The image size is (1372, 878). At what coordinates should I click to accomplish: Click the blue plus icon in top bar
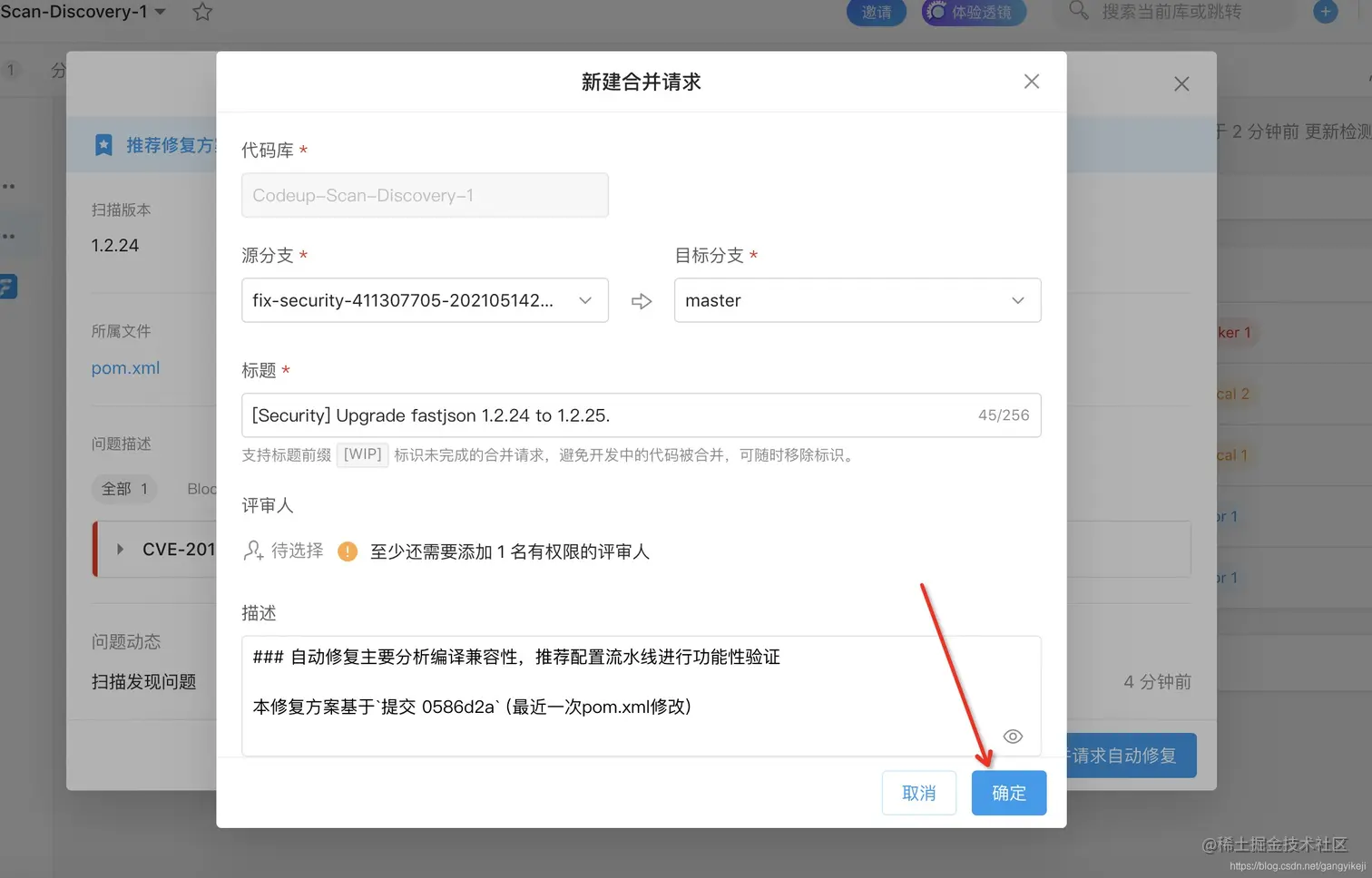click(1326, 12)
